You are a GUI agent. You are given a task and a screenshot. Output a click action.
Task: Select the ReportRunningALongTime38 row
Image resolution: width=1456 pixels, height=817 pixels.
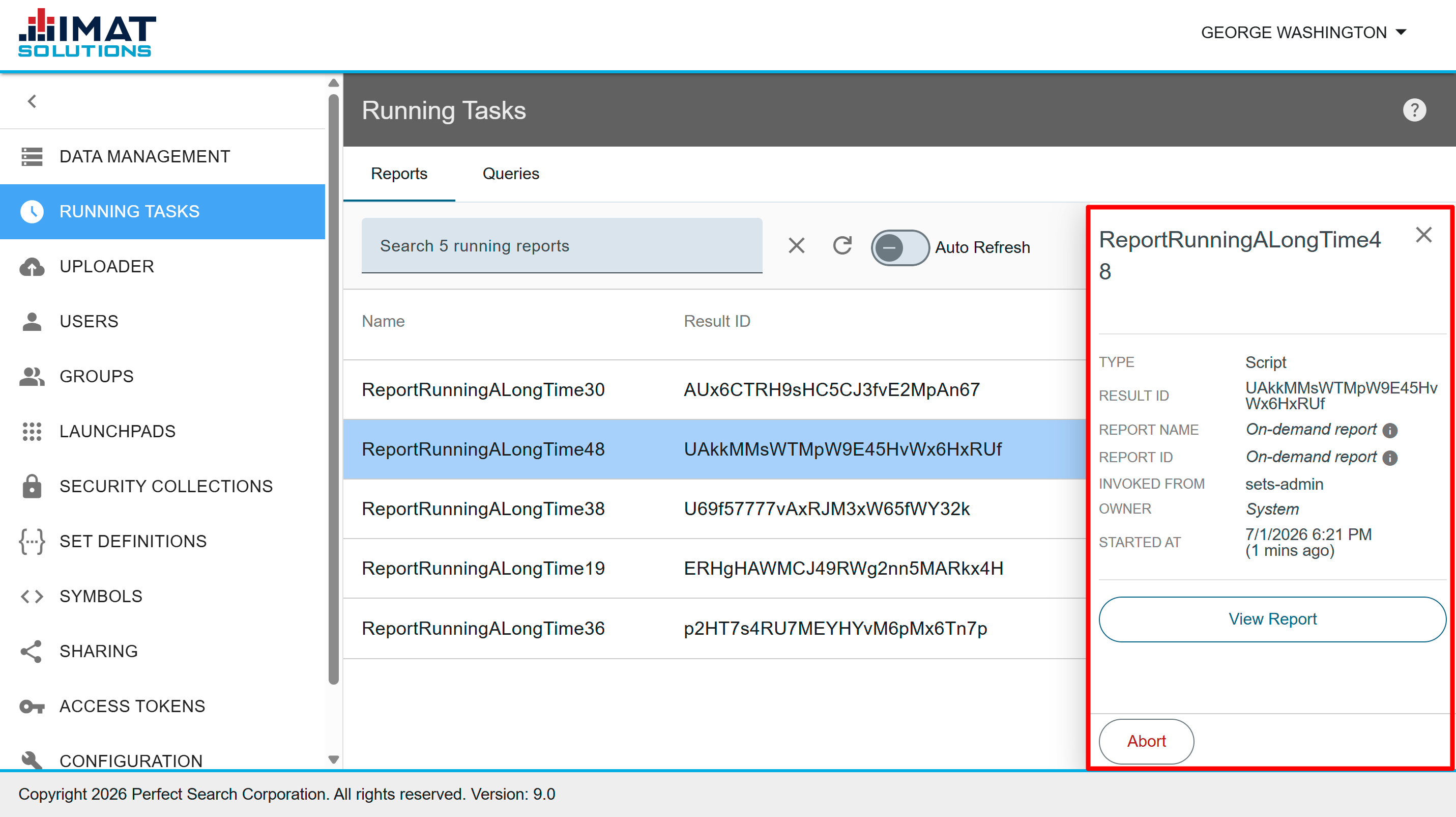pos(714,509)
